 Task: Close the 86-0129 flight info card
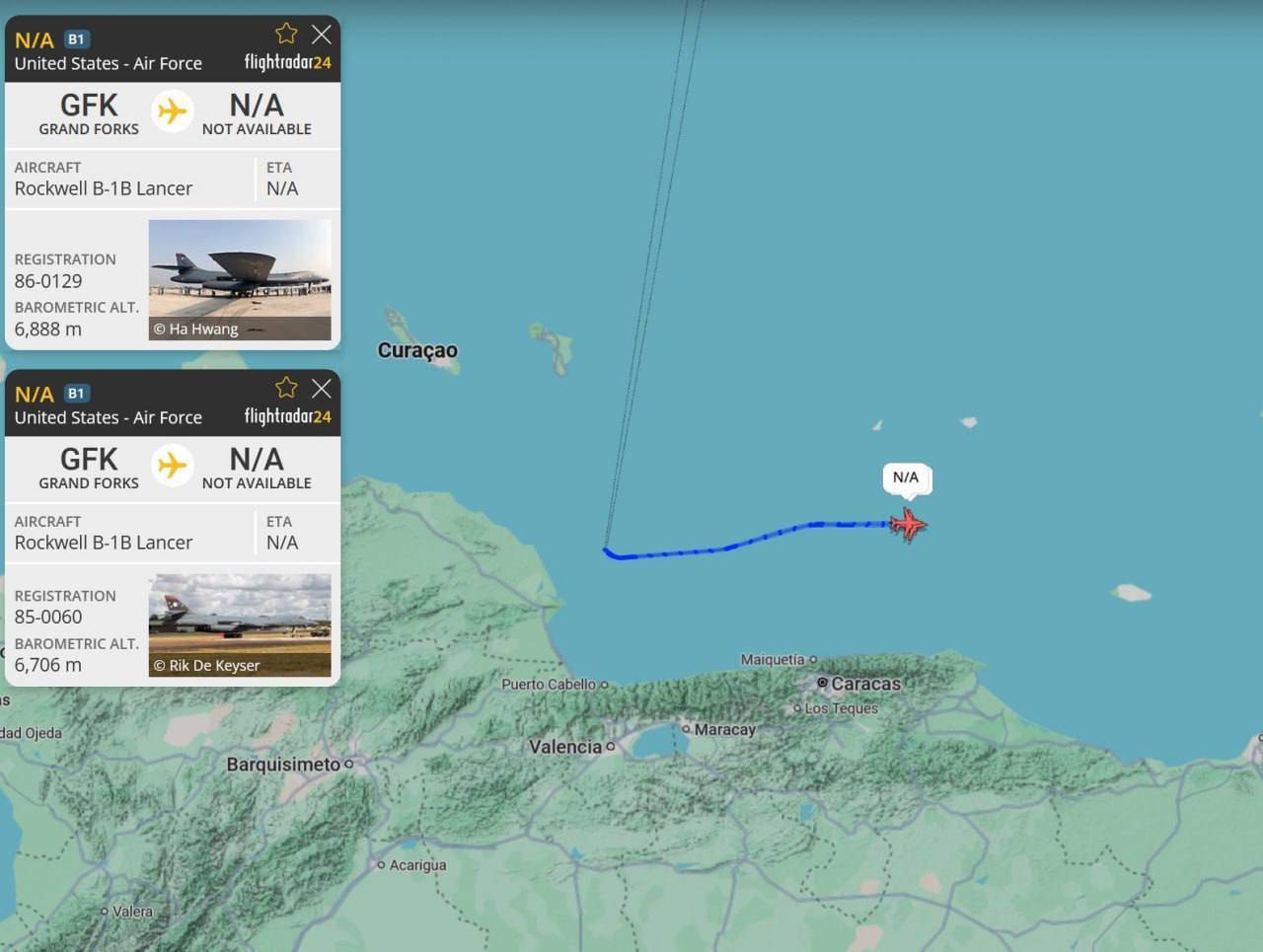point(322,35)
